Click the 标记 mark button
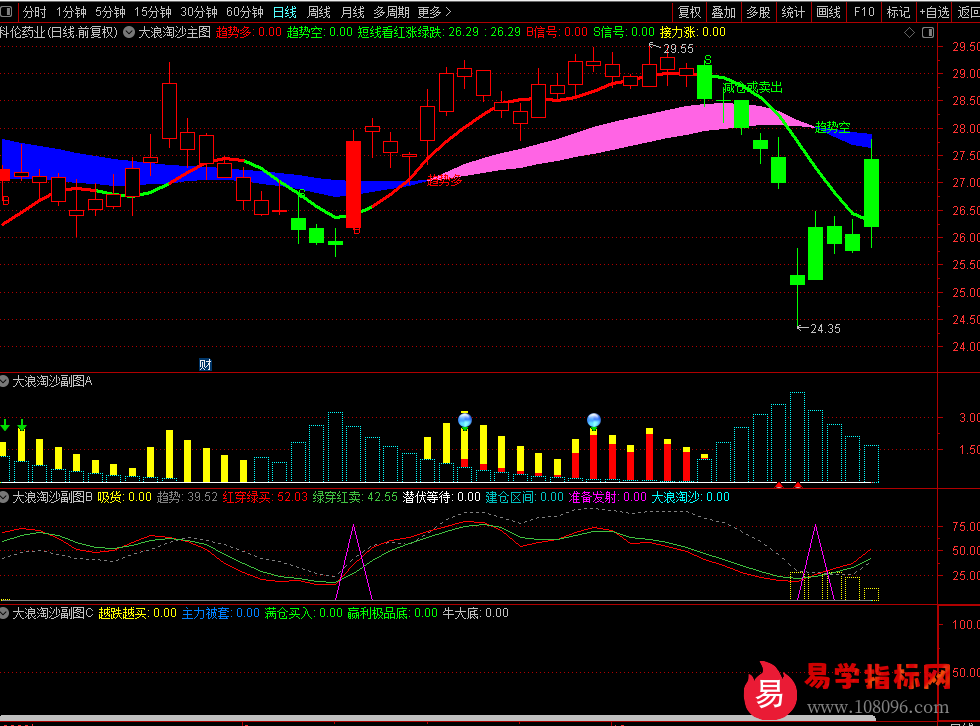 pyautogui.click(x=898, y=12)
